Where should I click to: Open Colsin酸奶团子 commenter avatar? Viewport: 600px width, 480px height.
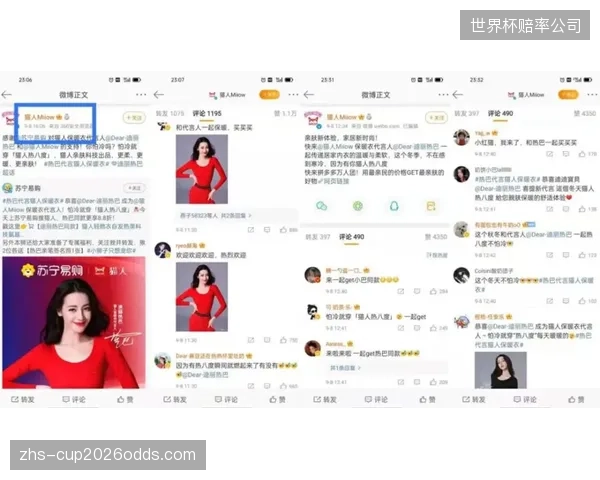(461, 275)
